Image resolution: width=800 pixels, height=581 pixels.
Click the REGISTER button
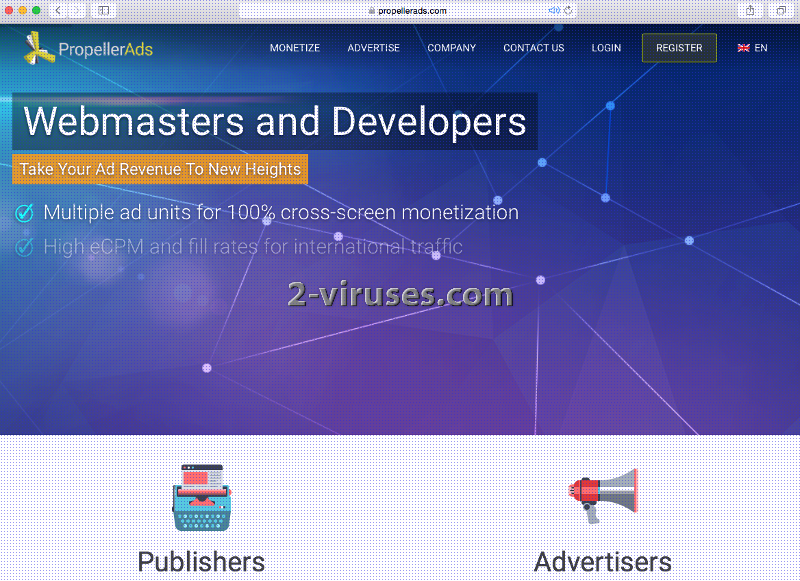pyautogui.click(x=679, y=48)
